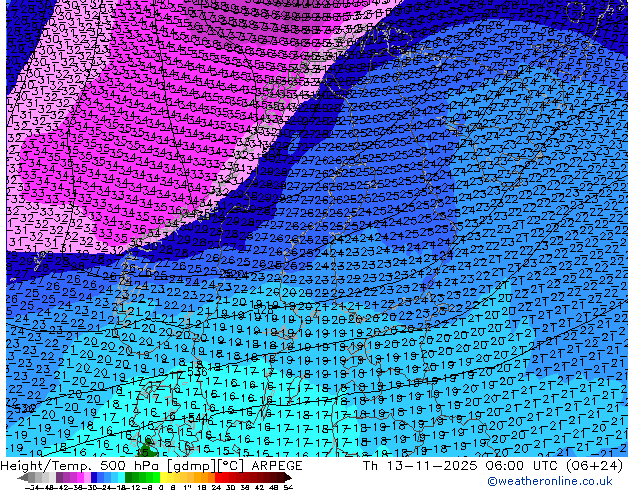Click the gray left arrow end of legend
634x490 pixels.
pyautogui.click(x=23, y=478)
